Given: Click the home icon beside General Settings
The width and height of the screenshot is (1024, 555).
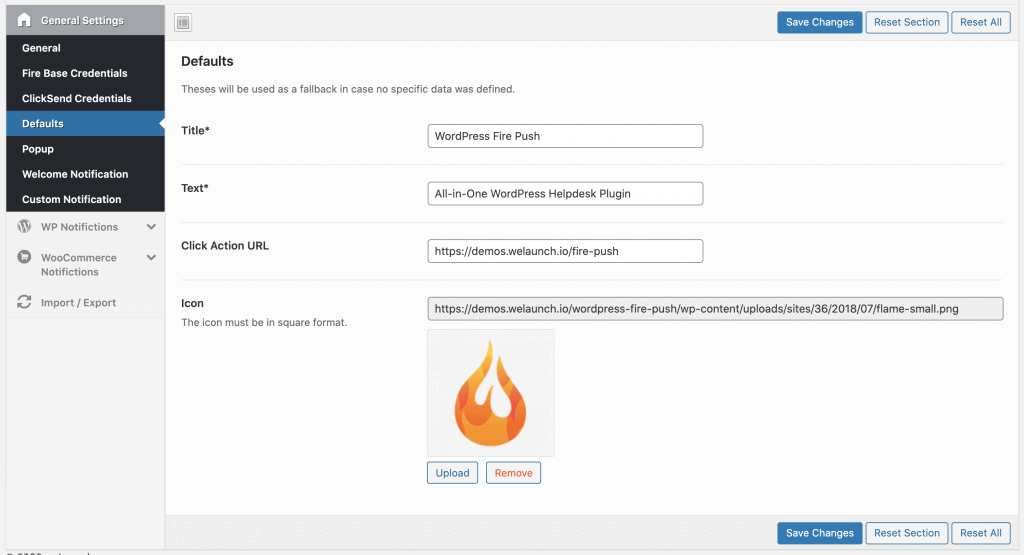Looking at the screenshot, I should [x=24, y=20].
